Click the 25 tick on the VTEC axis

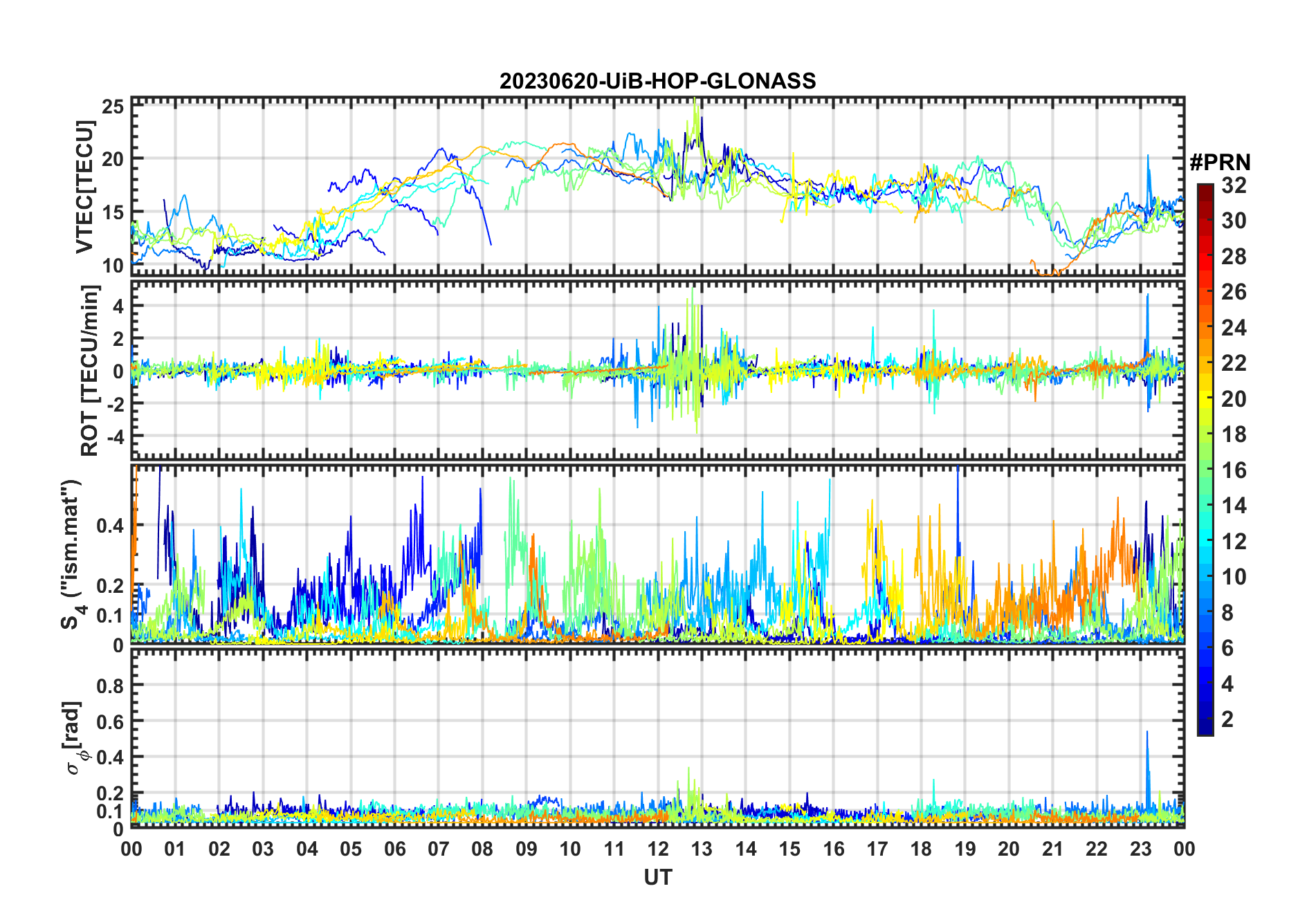113,107
